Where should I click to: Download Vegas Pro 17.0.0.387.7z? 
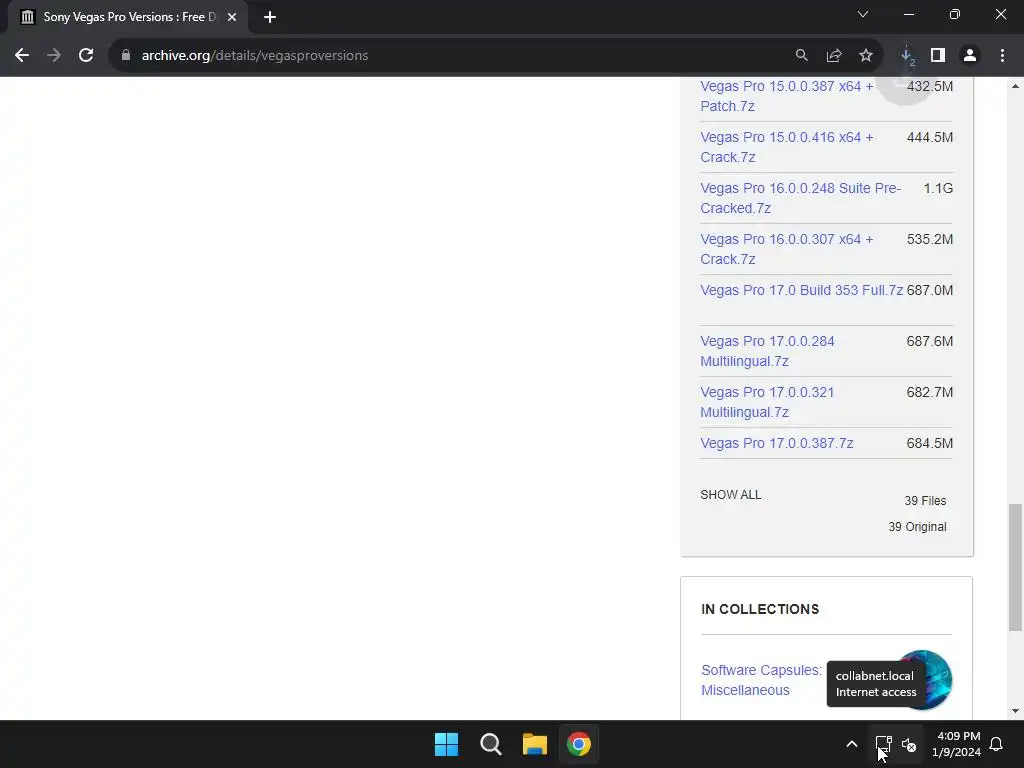point(776,443)
